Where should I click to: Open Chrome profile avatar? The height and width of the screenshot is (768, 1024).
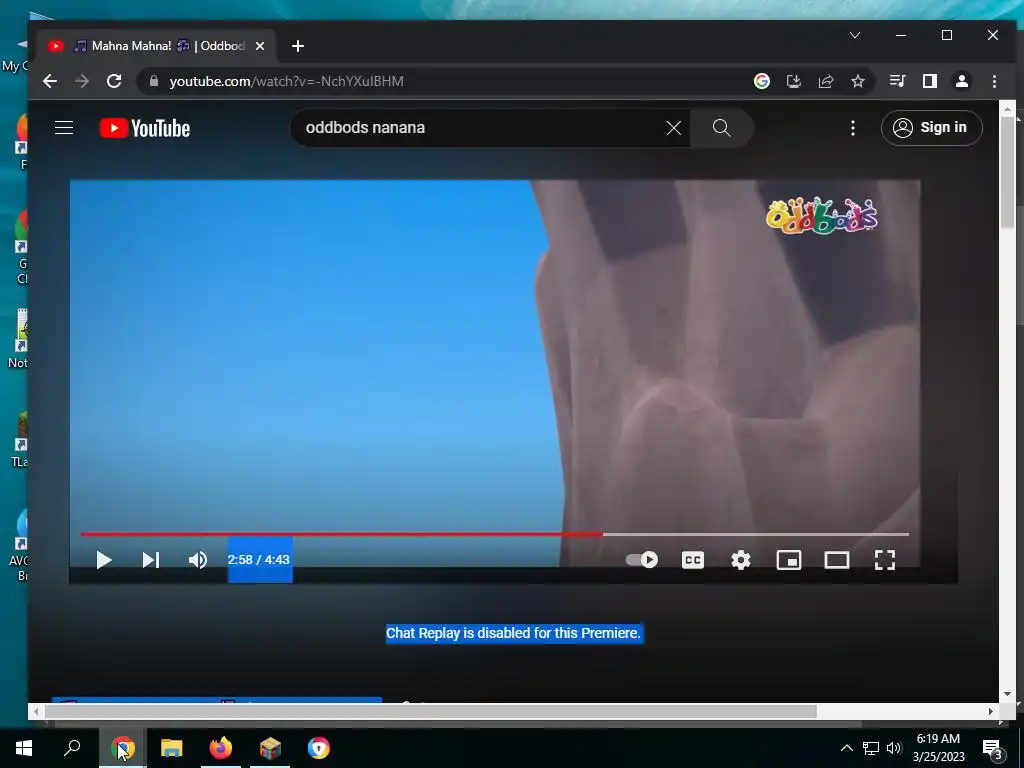click(x=962, y=81)
